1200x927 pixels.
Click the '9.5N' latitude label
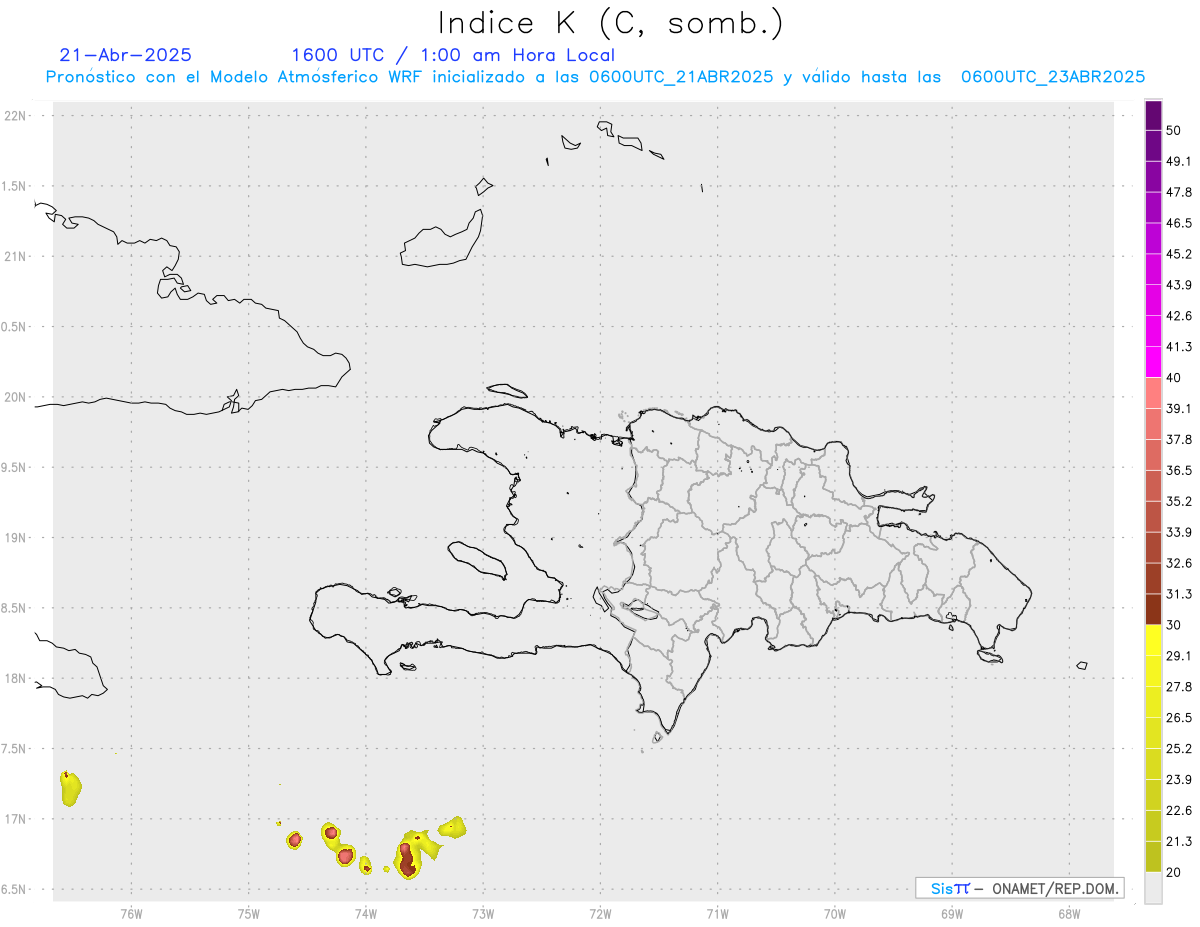[15, 467]
